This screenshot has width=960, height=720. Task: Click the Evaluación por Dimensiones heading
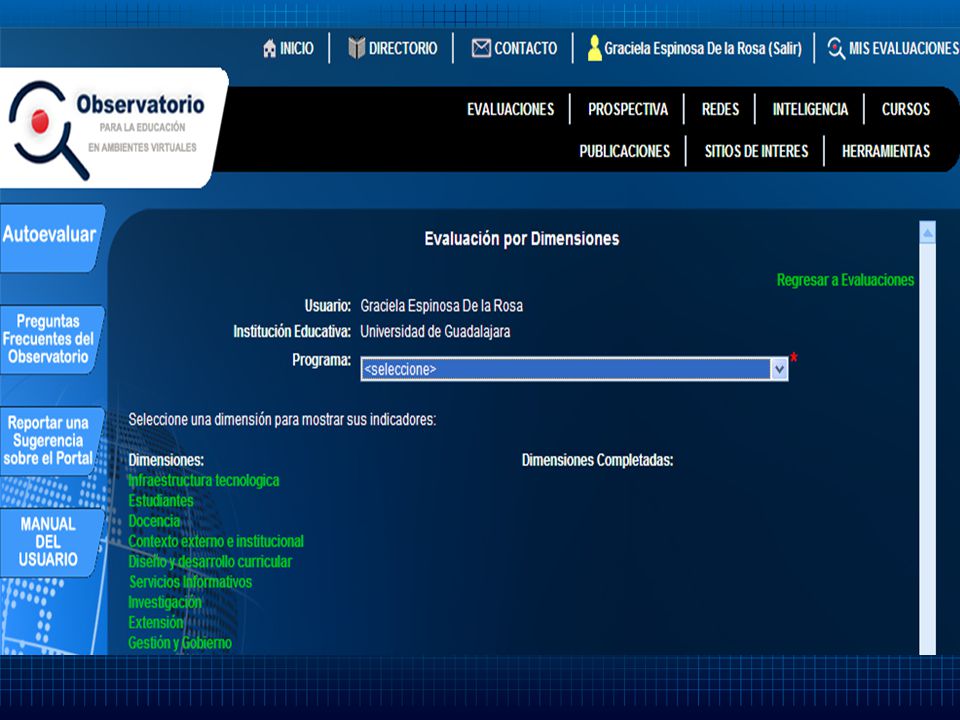pyautogui.click(x=522, y=239)
